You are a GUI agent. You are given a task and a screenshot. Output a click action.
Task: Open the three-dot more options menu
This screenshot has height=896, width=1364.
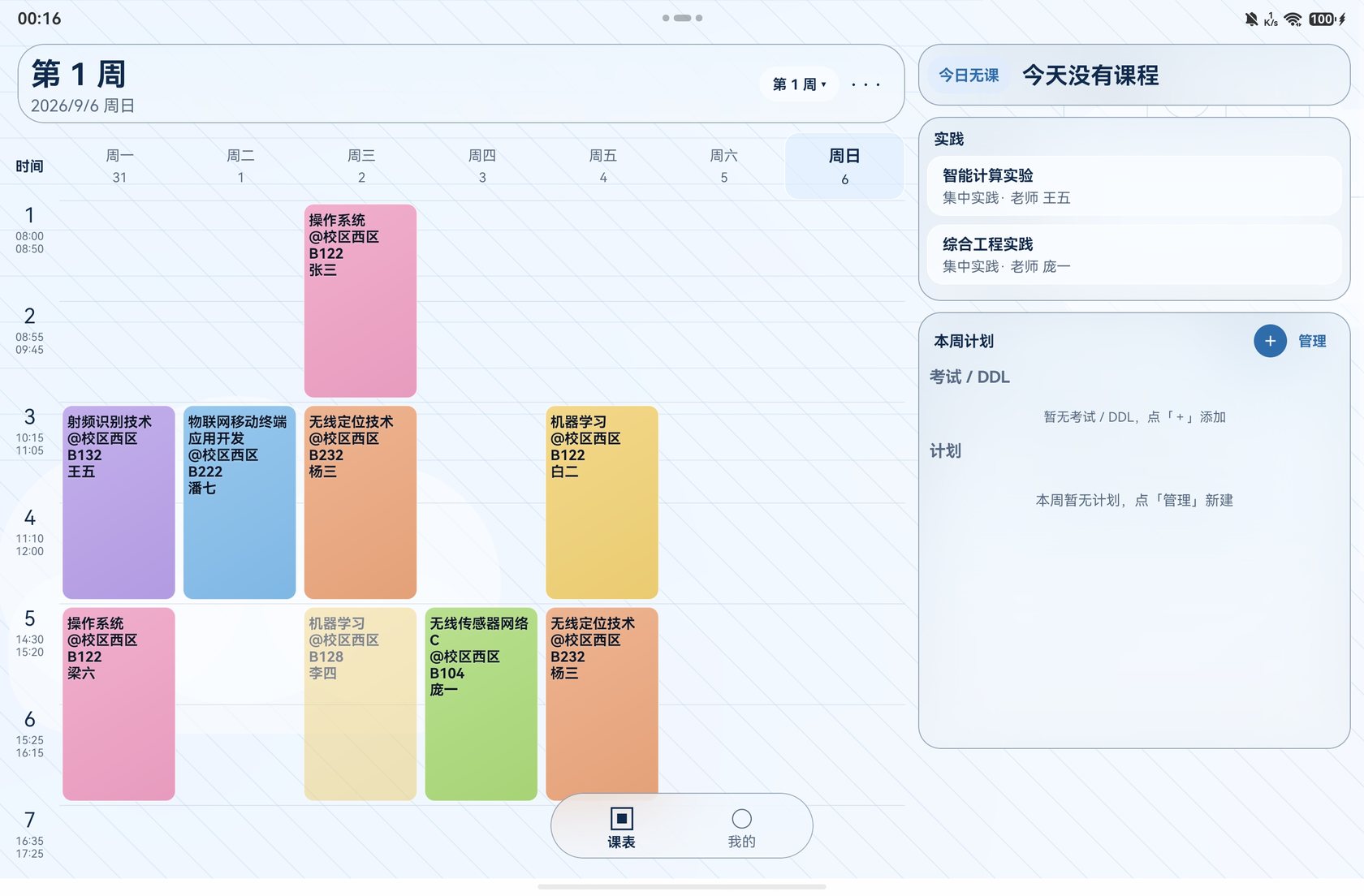click(865, 84)
